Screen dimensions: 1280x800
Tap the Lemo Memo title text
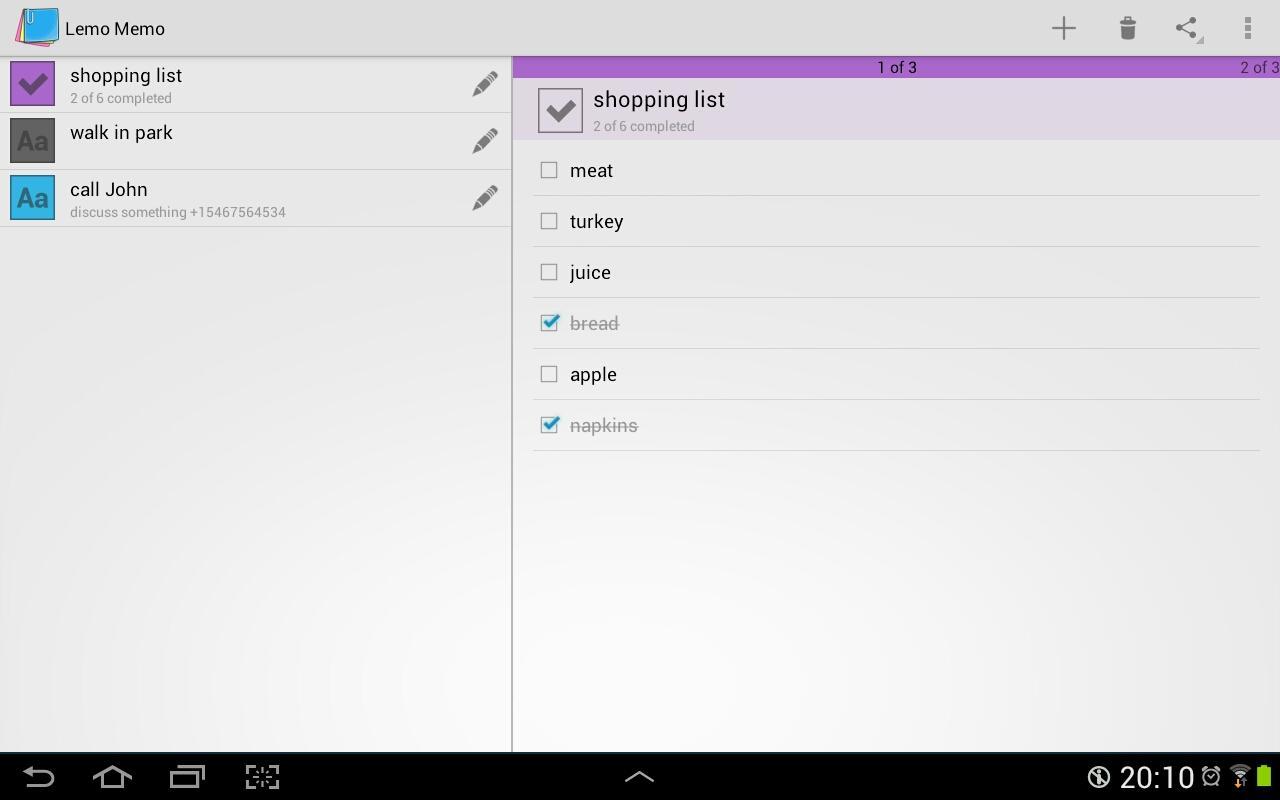point(115,28)
